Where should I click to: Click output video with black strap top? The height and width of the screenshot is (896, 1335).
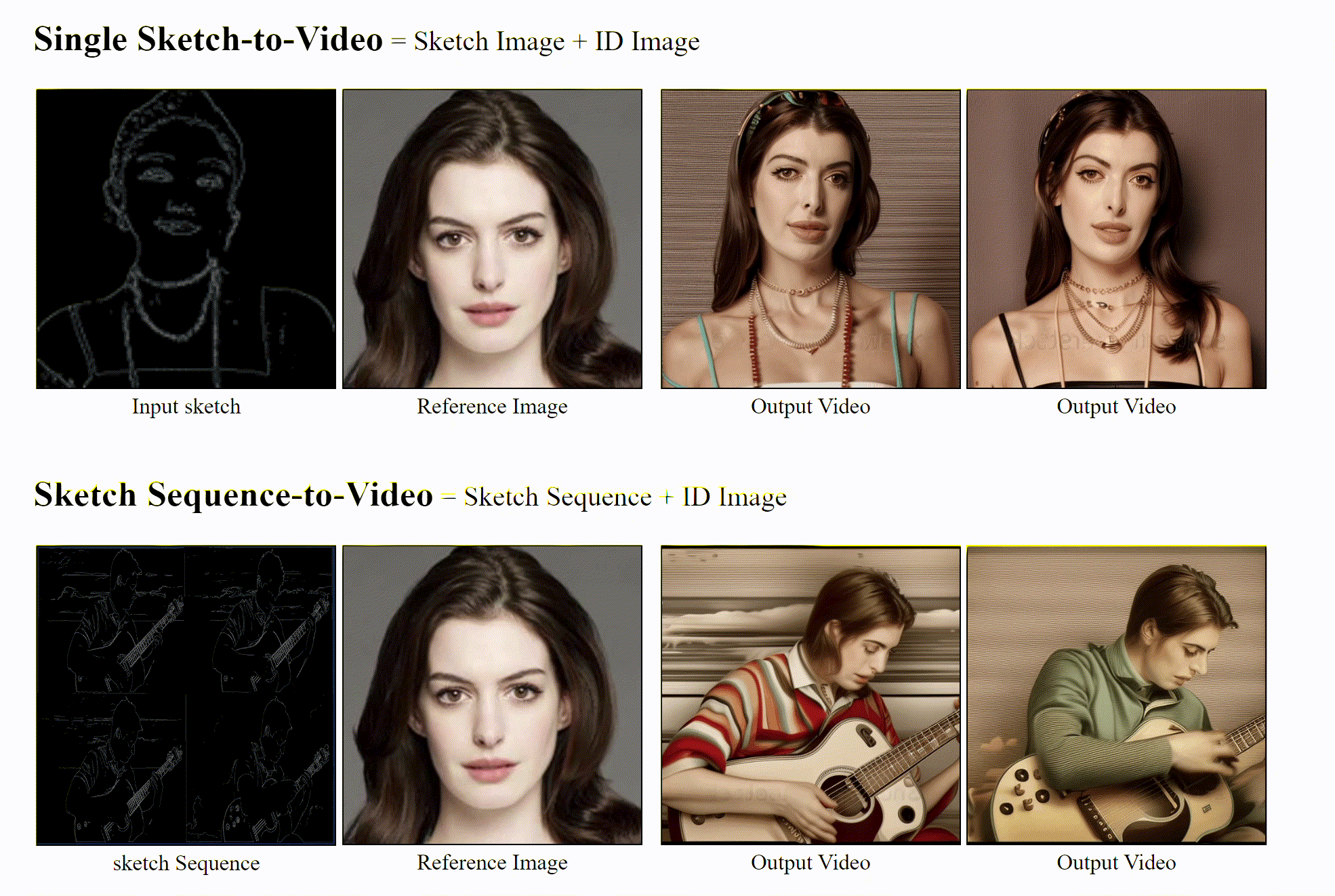point(1116,239)
